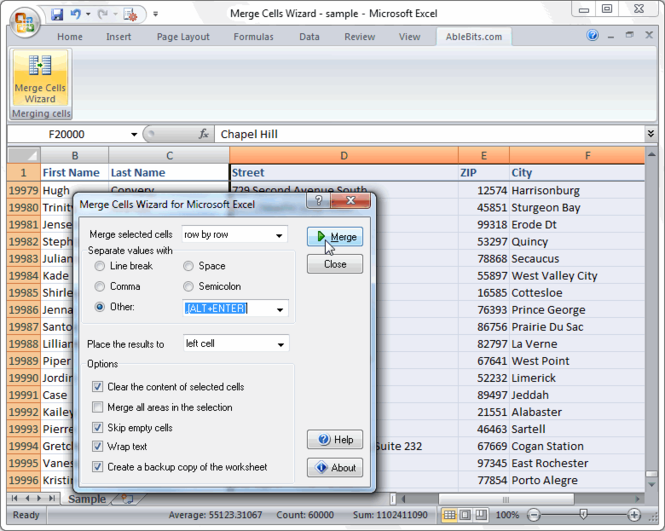Open the undo history dropdown arrow
Viewport: 665px width, 531px height.
pyautogui.click(x=88, y=14)
